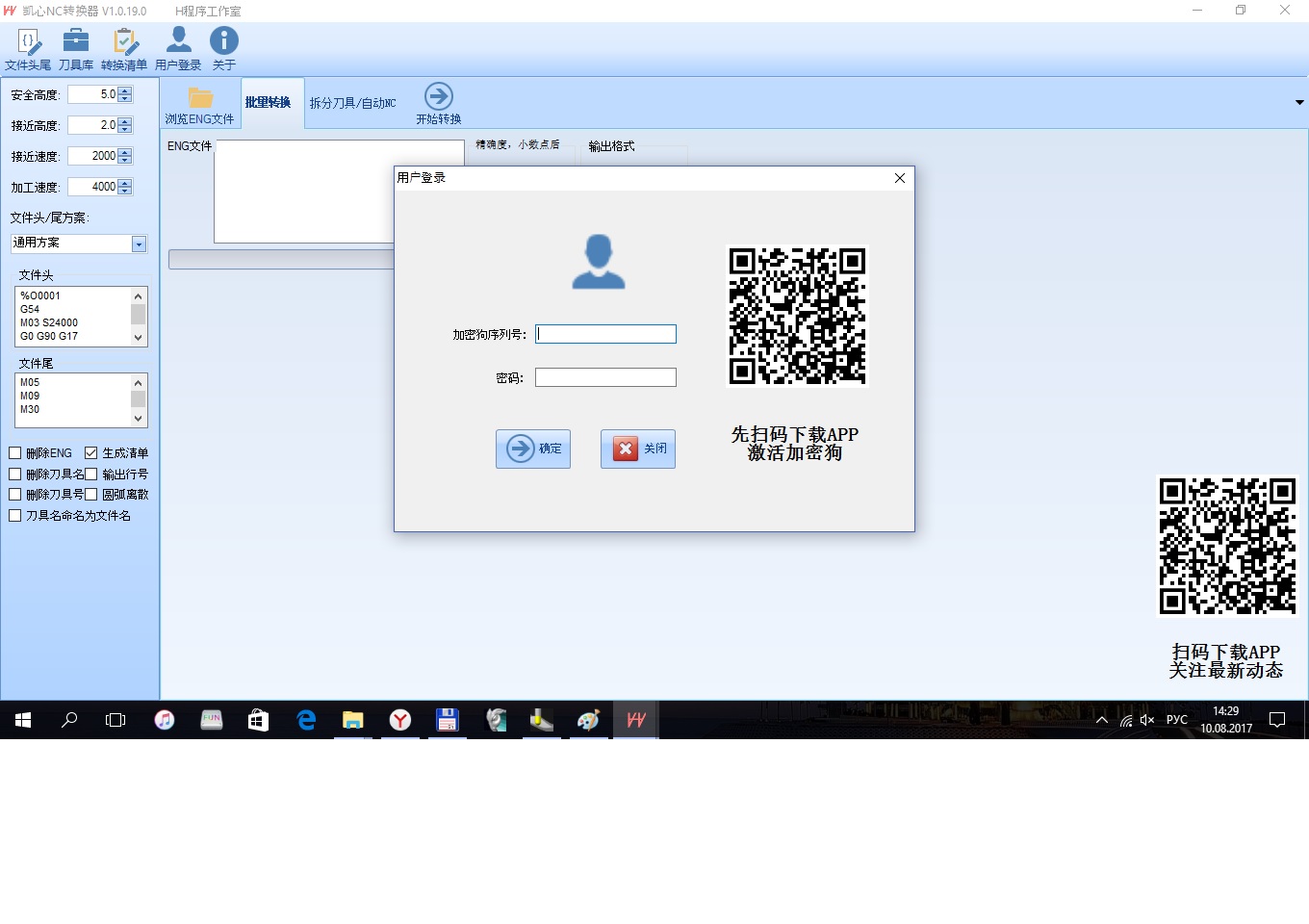Launch iTunes from the taskbar

(x=165, y=720)
